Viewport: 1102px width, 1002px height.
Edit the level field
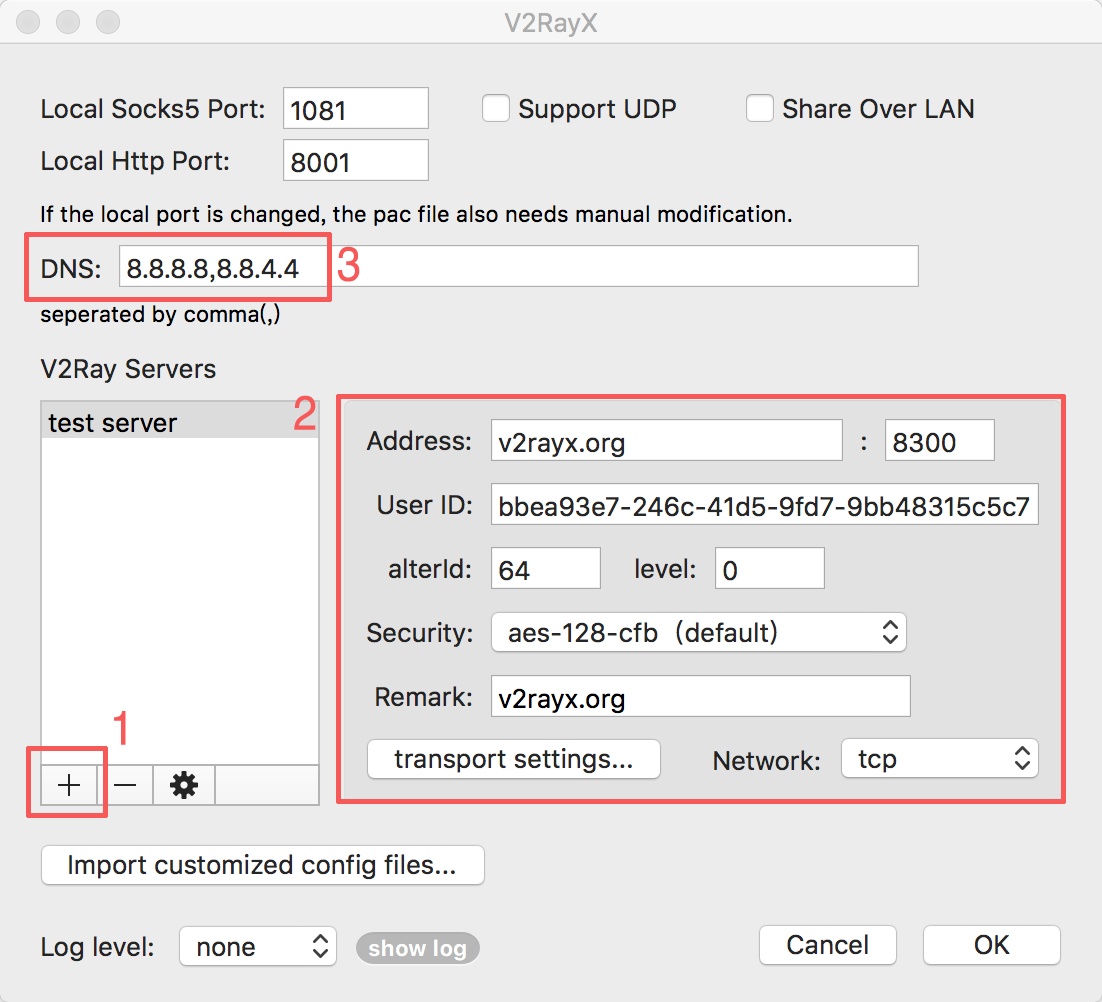click(x=770, y=568)
